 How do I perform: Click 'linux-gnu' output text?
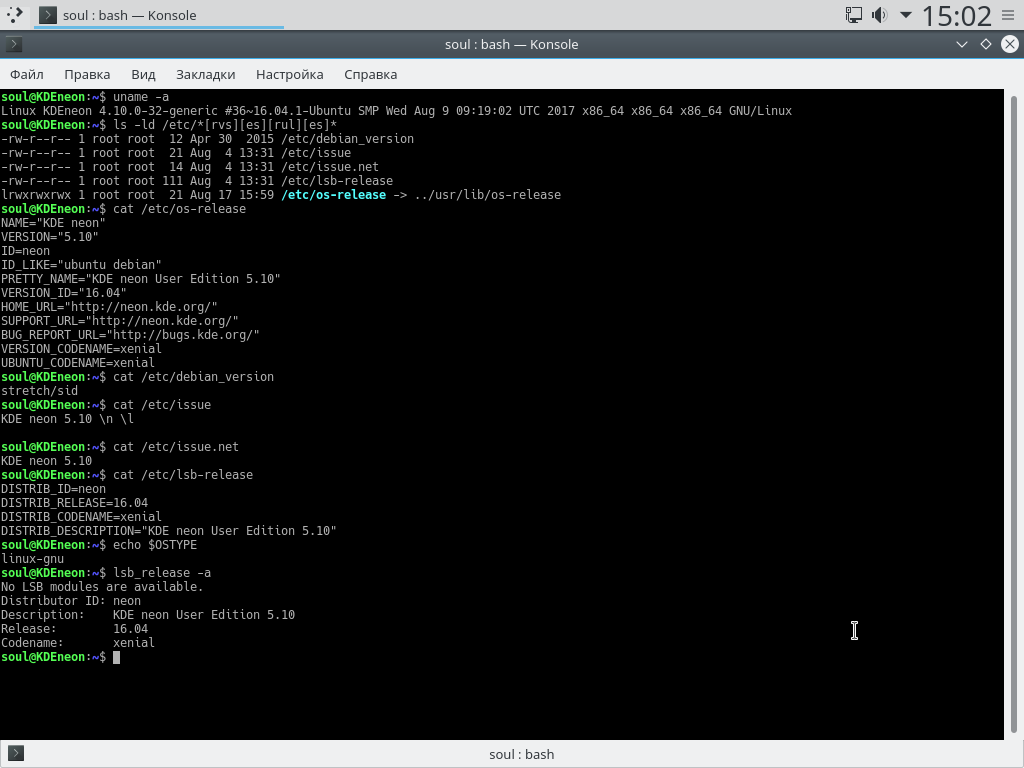(33, 558)
